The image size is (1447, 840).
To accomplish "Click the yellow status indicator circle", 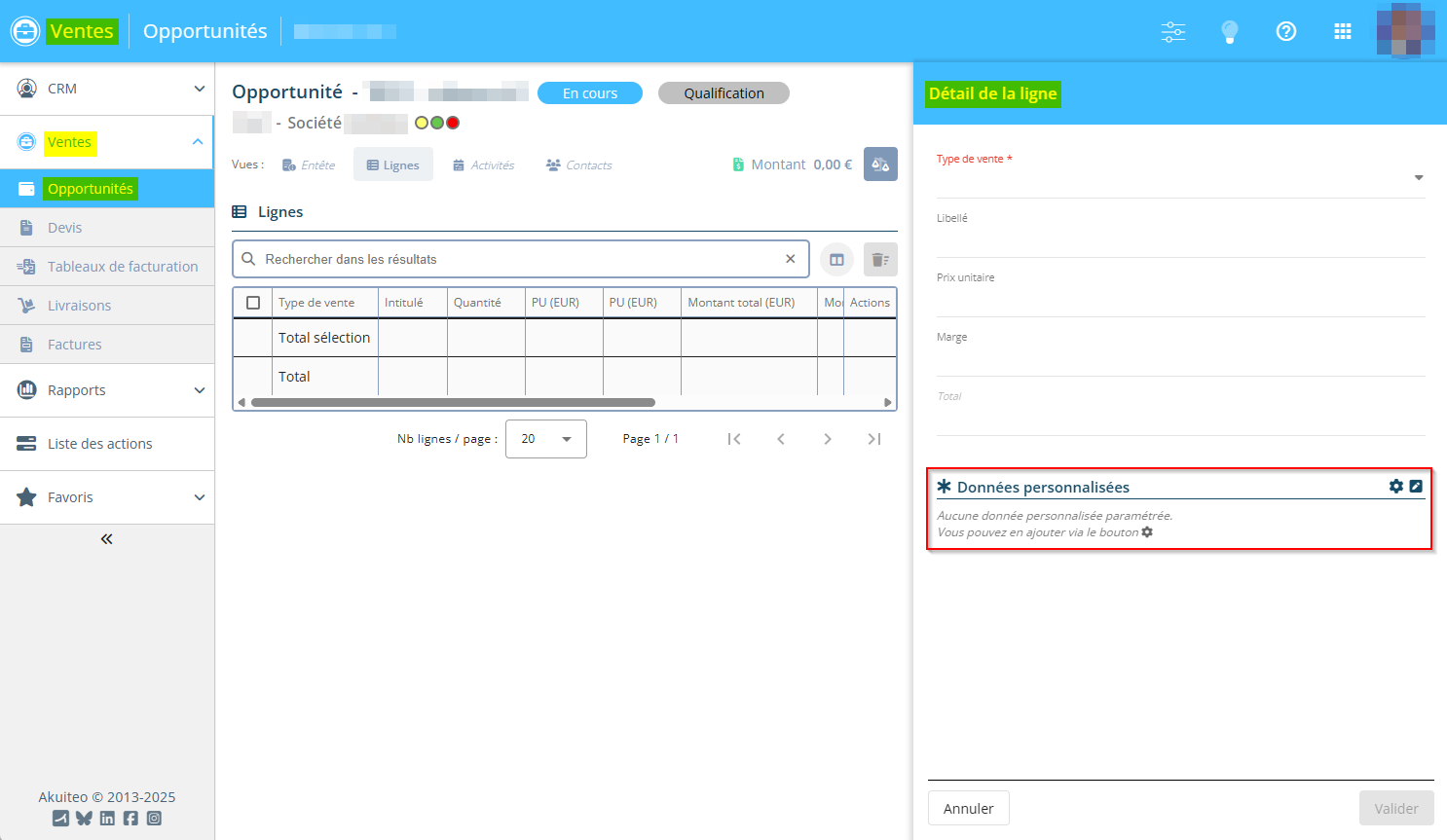I will (422, 123).
